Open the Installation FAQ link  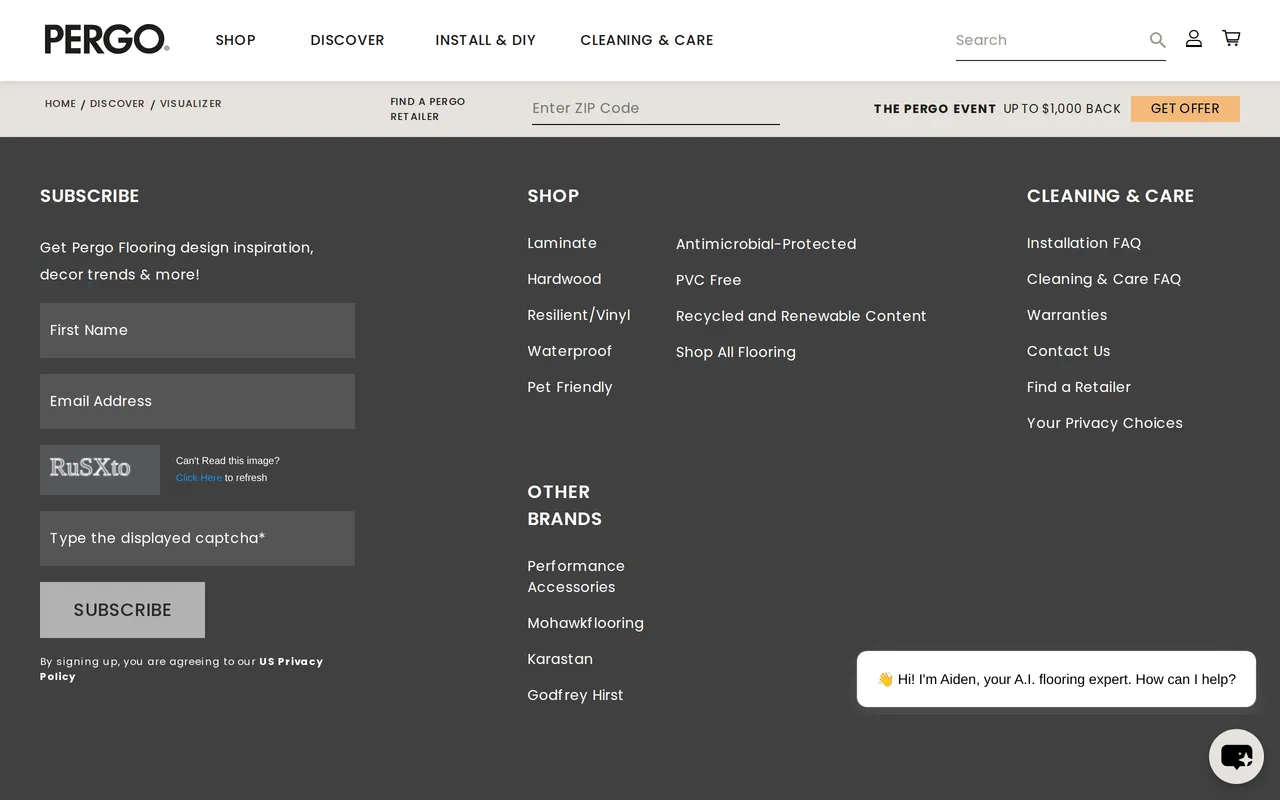(x=1084, y=243)
